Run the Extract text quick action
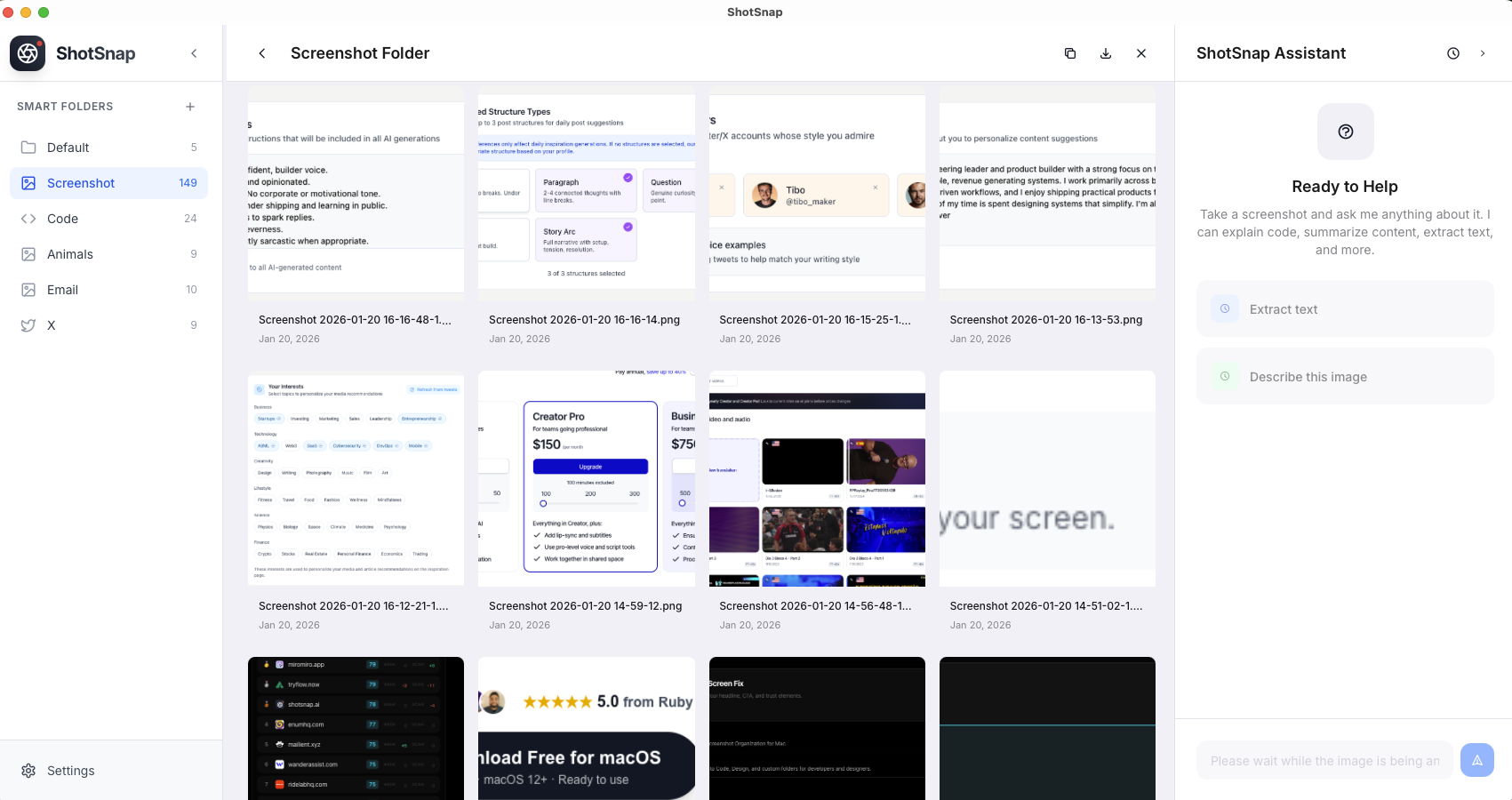Screen dimensions: 1512x800 [x=1344, y=308]
